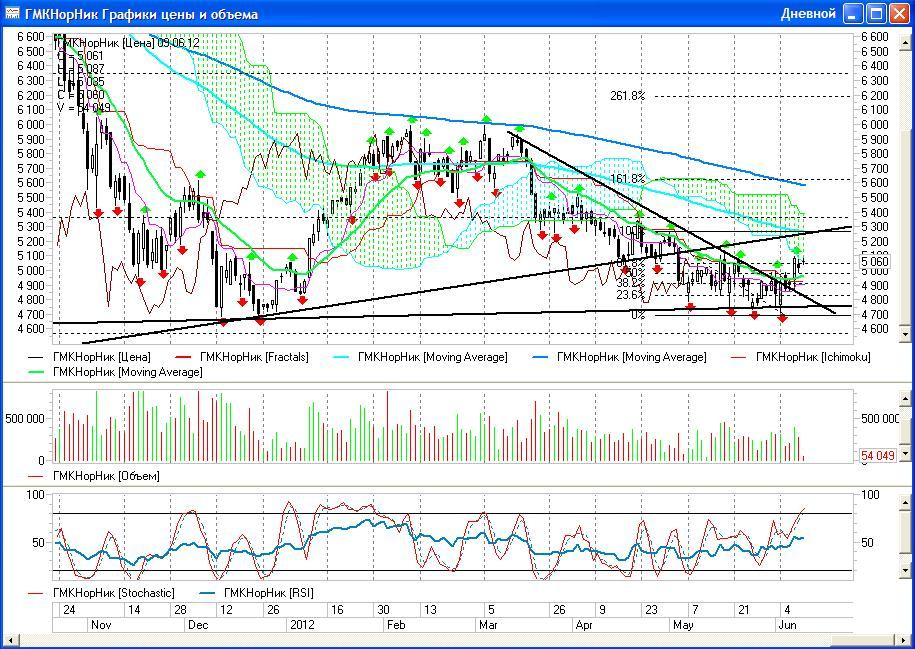
Task: Click '50' on right Stochastic axis
Action: pyautogui.click(x=867, y=543)
